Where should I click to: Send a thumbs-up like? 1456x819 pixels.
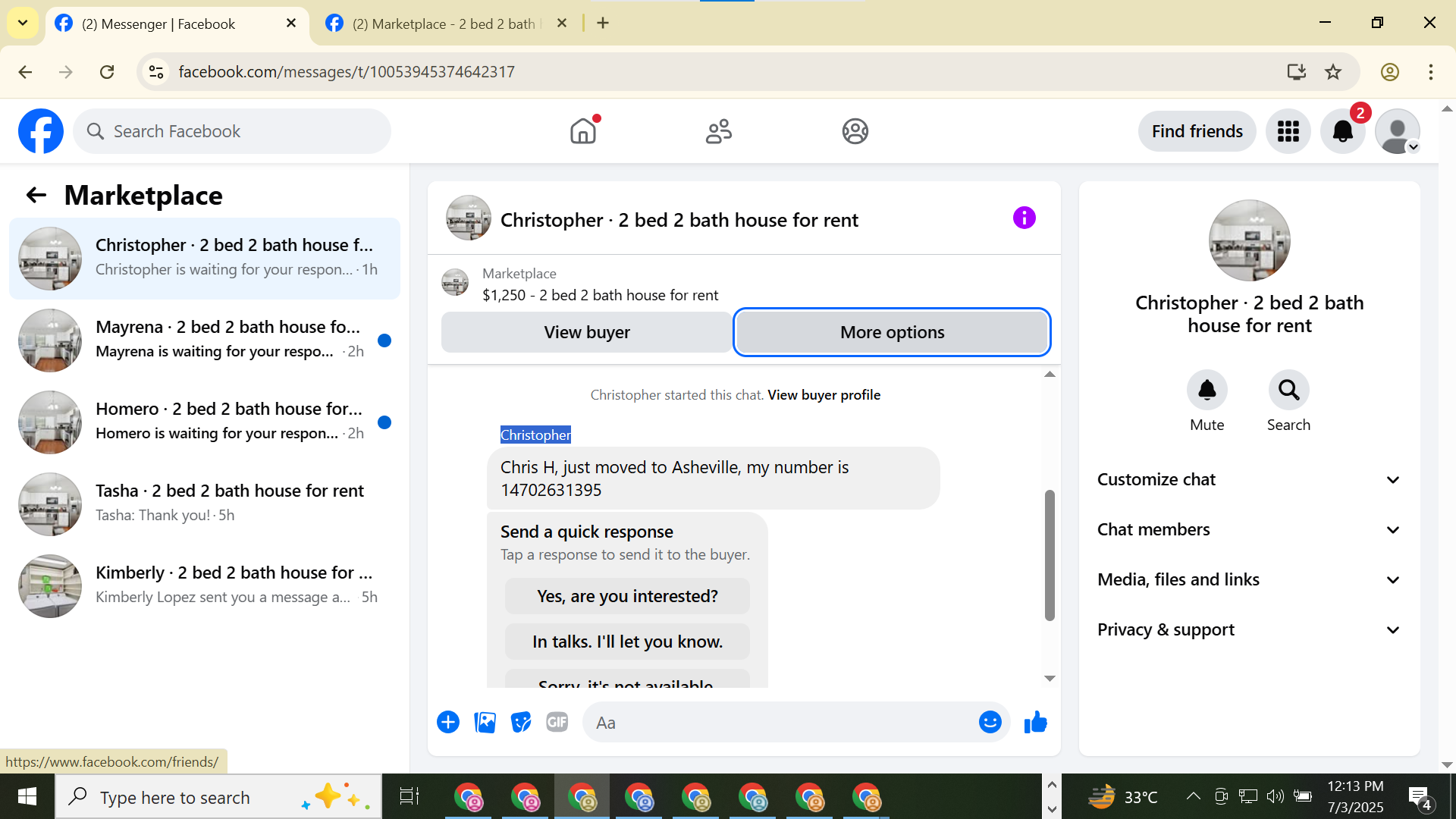pyautogui.click(x=1035, y=723)
